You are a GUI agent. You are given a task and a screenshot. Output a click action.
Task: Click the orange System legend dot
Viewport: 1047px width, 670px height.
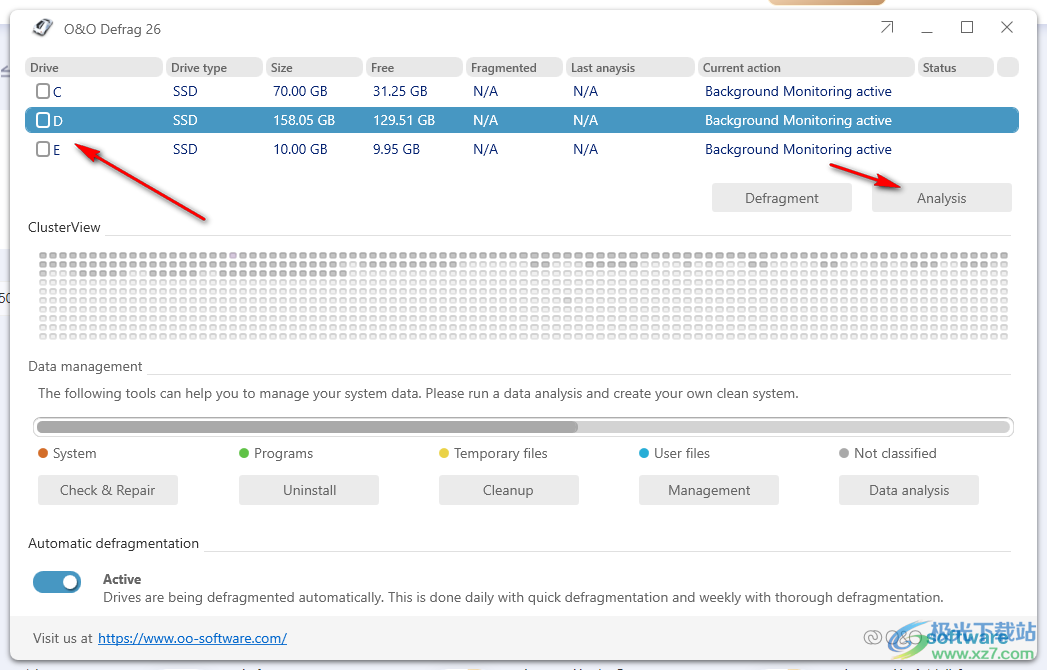43,454
